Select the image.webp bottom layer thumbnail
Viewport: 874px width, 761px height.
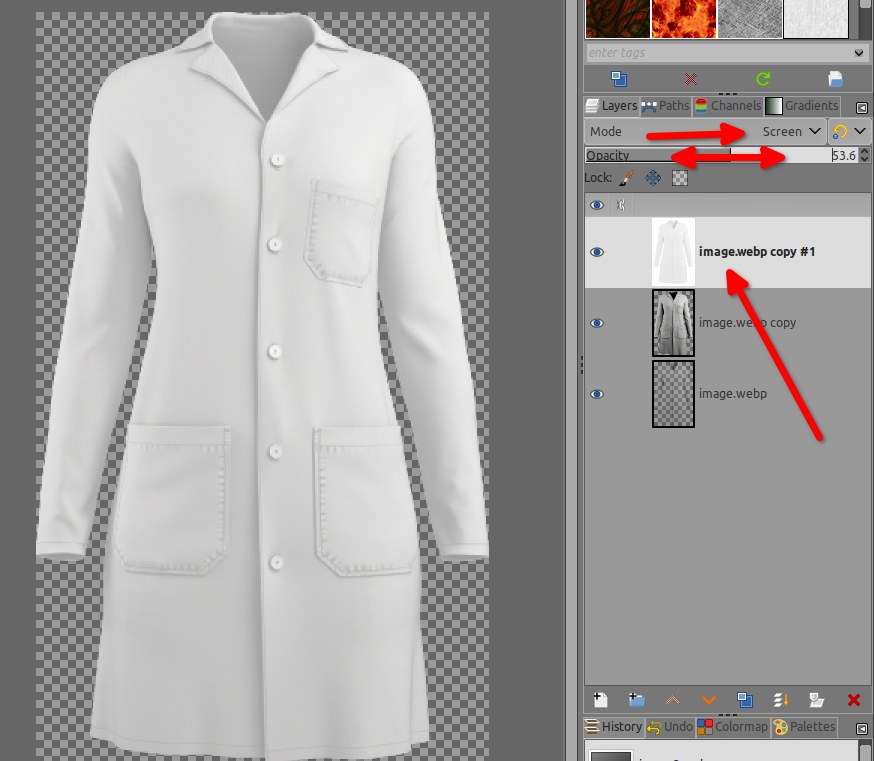(x=673, y=394)
